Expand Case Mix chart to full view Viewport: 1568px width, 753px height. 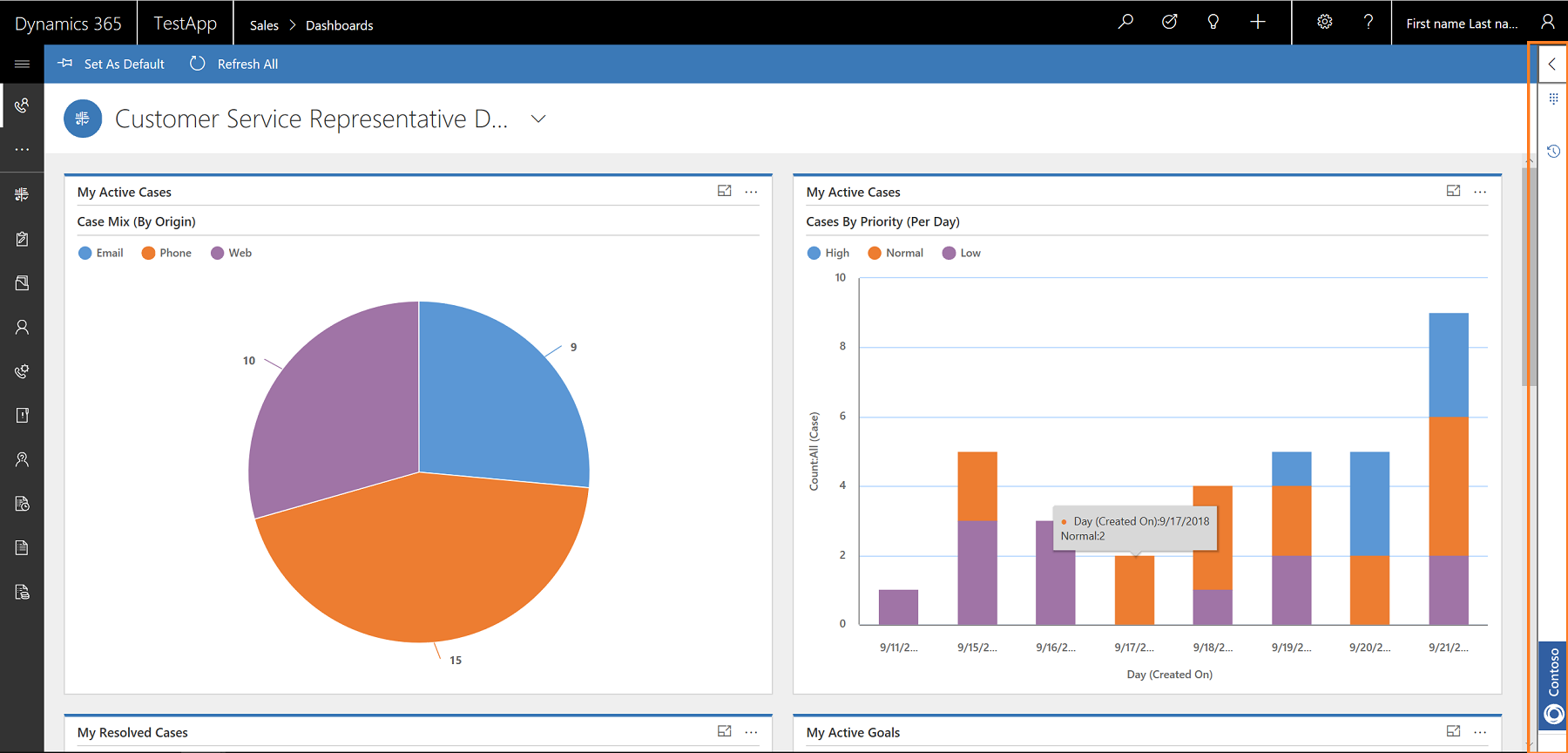pyautogui.click(x=724, y=191)
